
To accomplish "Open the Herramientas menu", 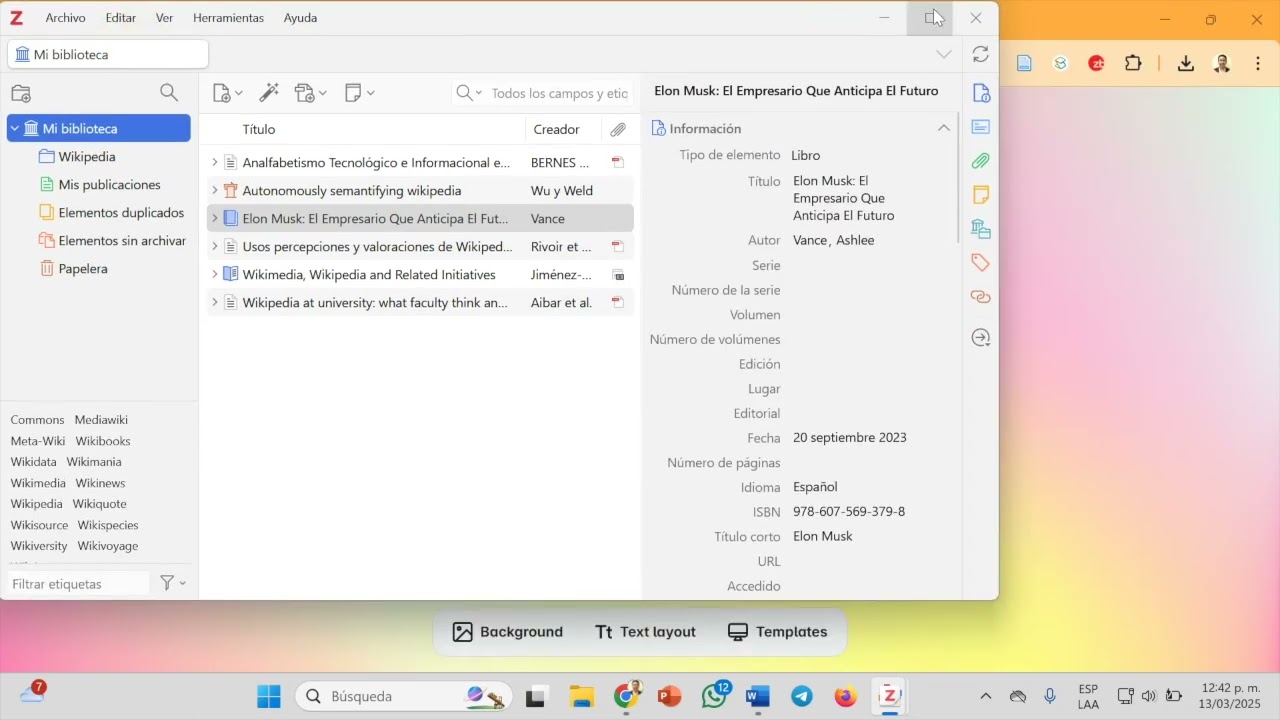I will (x=228, y=18).
